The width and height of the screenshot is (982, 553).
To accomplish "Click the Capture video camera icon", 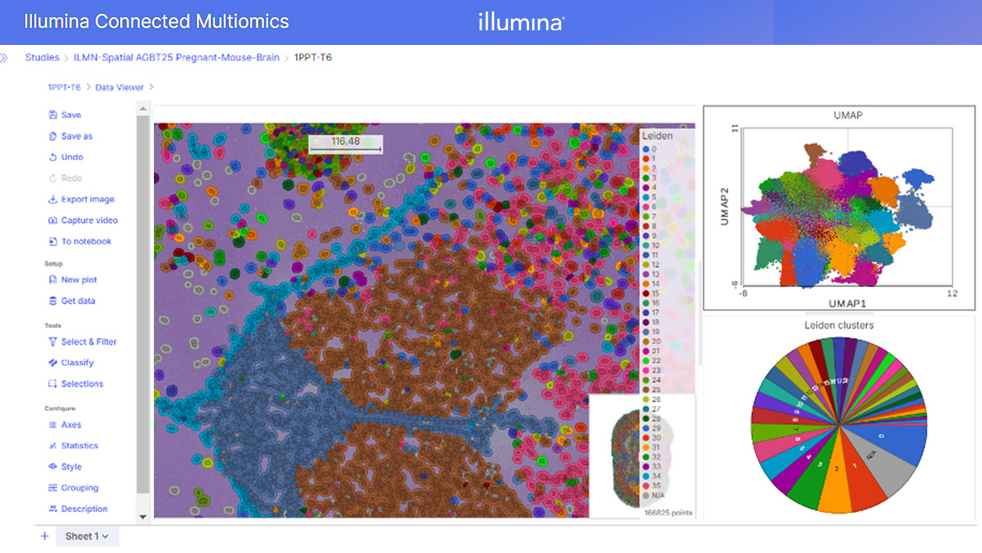I will pos(53,220).
